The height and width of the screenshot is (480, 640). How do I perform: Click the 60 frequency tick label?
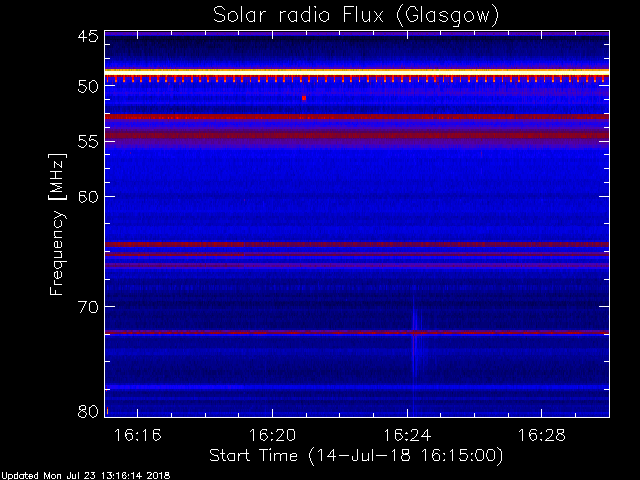click(x=88, y=197)
